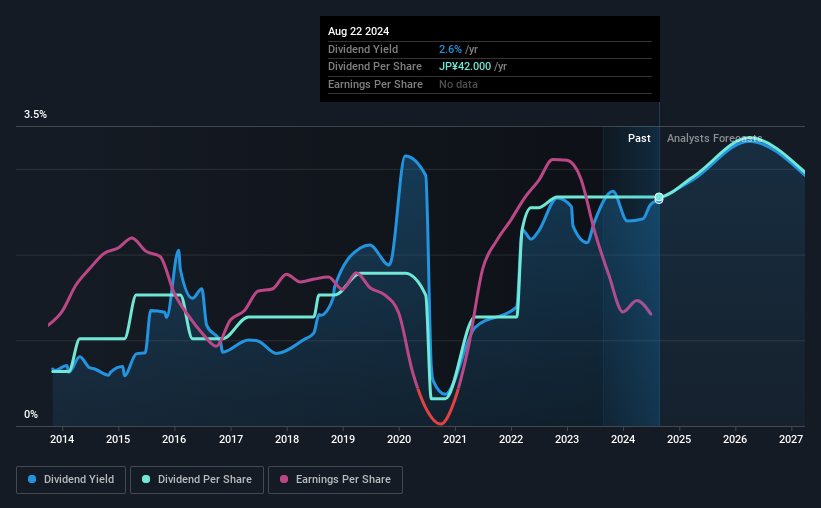
Task: Click the pink Earnings Per Share legend dot
Action: (x=284, y=479)
